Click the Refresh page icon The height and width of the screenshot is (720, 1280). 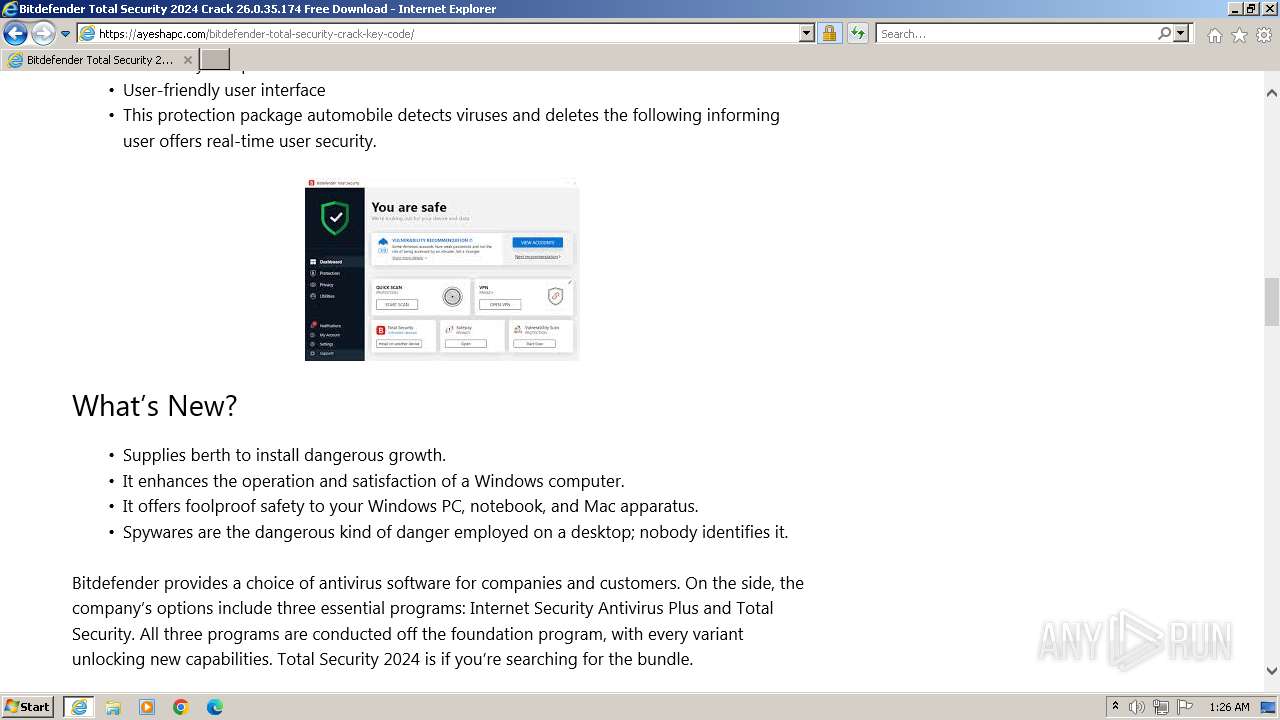[857, 34]
